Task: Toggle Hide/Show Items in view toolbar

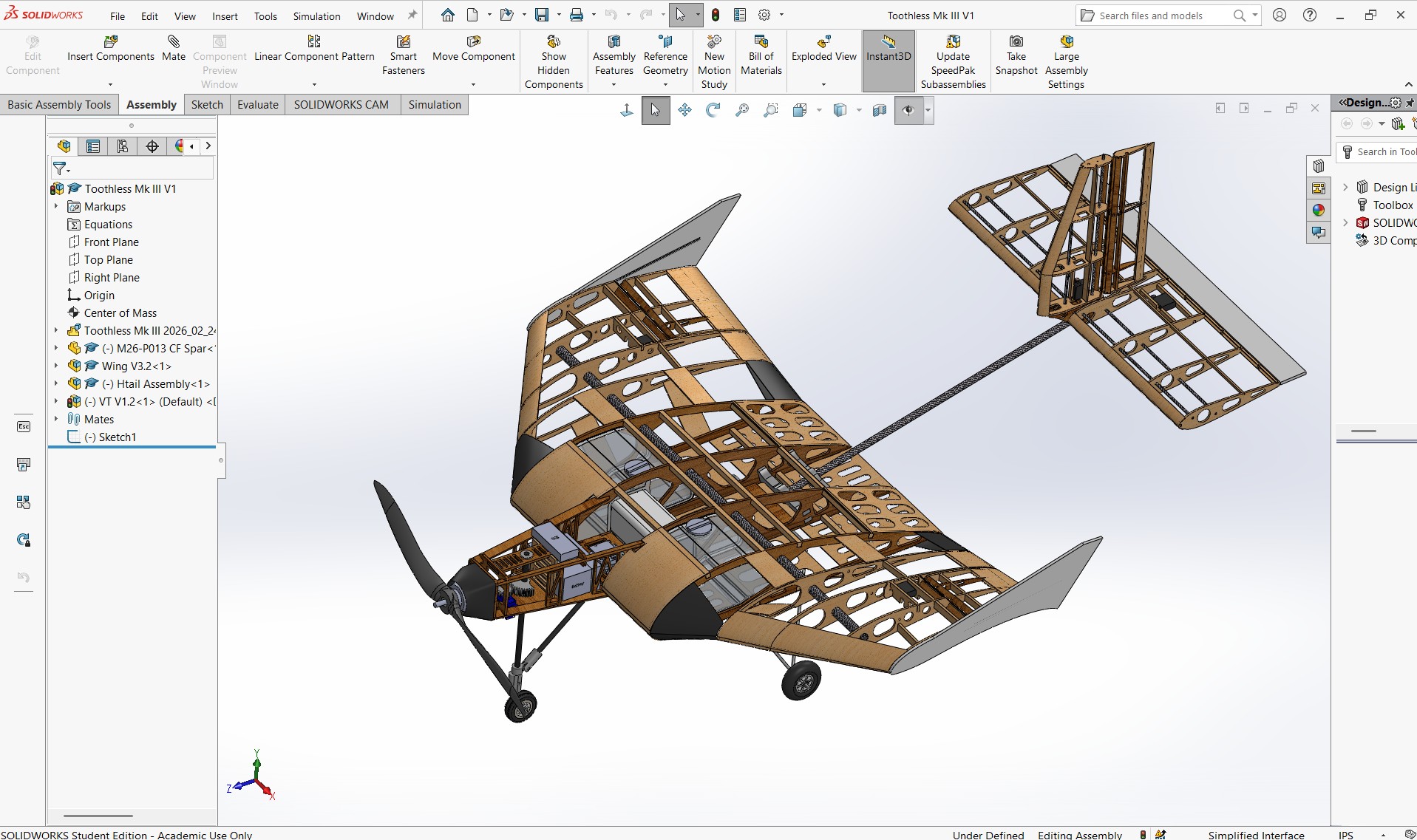Action: pyautogui.click(x=908, y=110)
